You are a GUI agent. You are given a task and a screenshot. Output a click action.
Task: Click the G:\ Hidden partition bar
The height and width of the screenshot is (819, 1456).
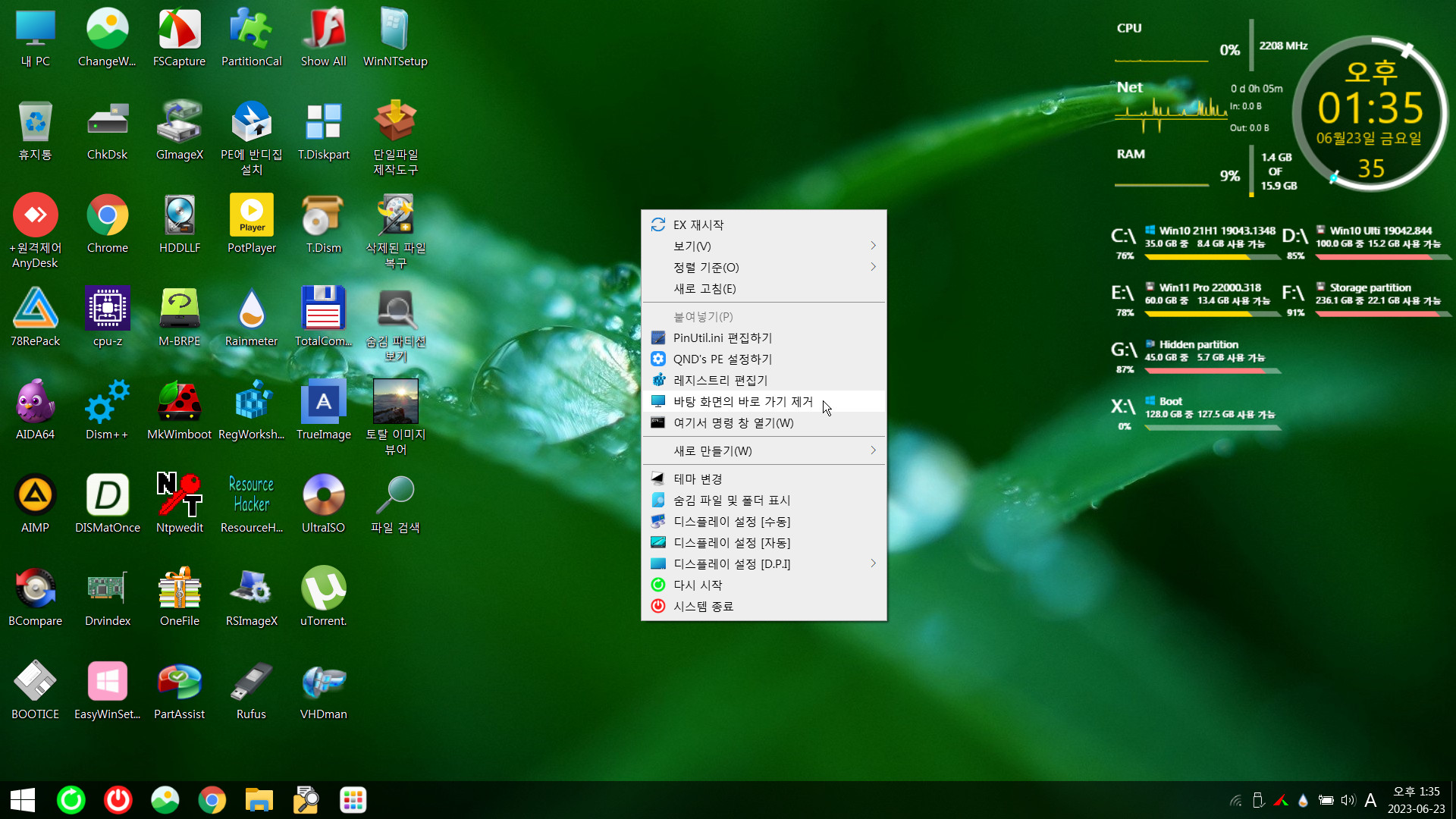coord(1212,371)
